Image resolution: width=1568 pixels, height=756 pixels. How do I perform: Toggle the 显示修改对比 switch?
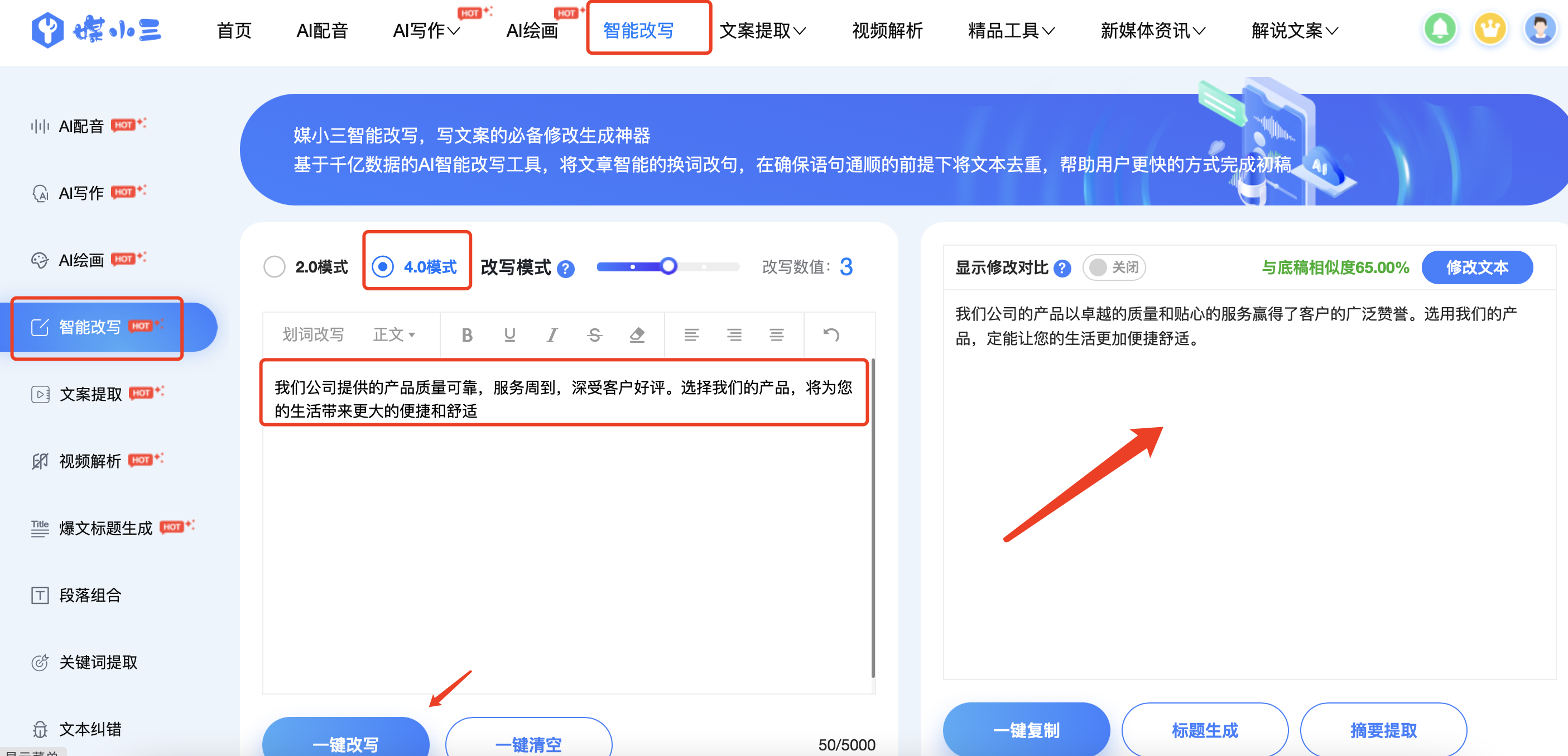point(1113,267)
